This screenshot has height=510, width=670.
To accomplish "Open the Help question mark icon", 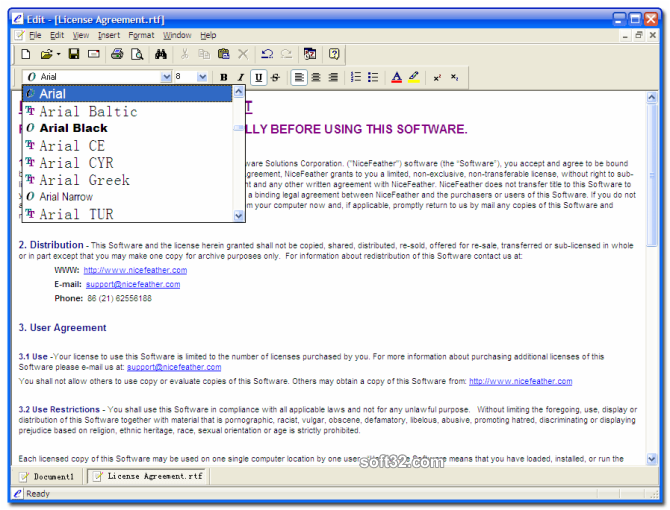I will coord(334,54).
